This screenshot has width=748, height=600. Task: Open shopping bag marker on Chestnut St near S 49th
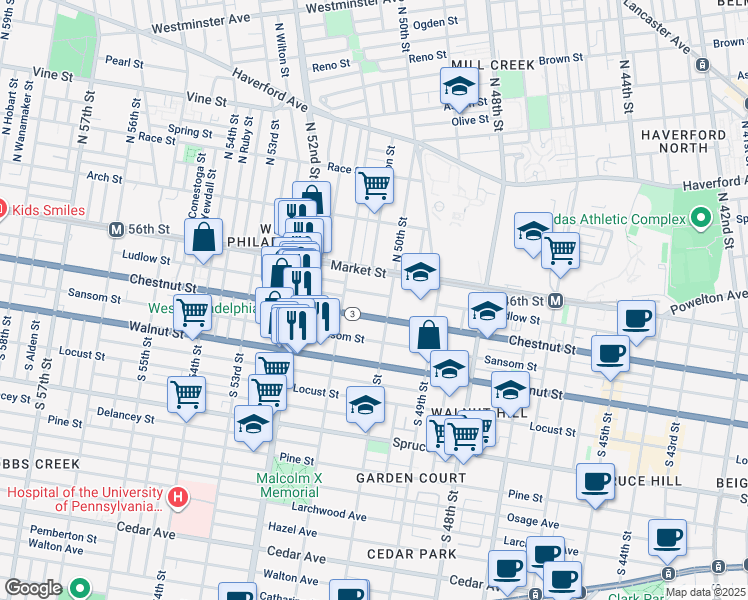(x=428, y=336)
